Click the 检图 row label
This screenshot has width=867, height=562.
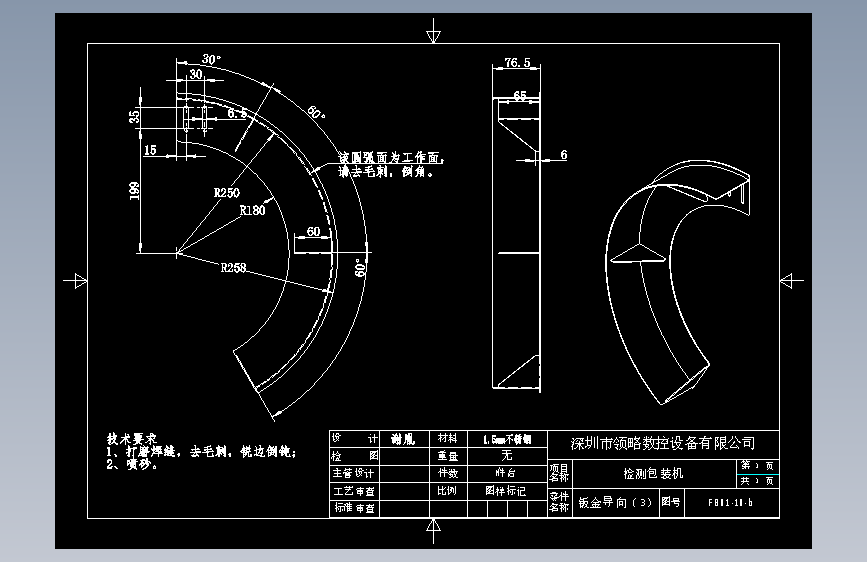click(x=354, y=456)
